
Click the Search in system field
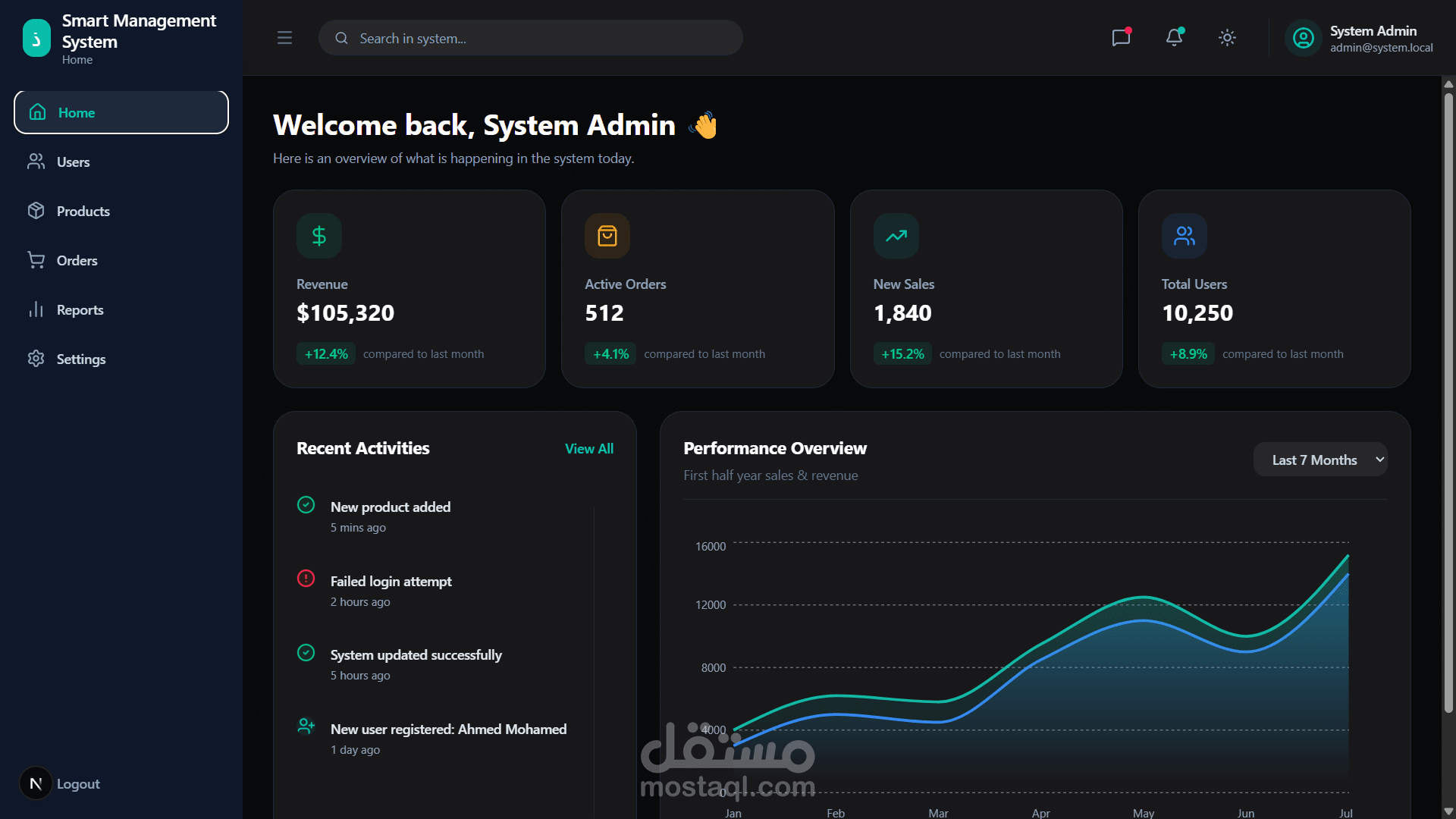pos(531,38)
